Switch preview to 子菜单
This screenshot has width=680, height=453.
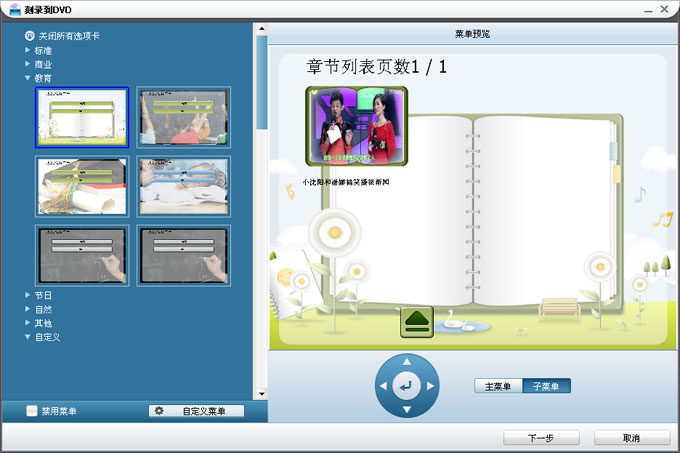click(x=546, y=386)
